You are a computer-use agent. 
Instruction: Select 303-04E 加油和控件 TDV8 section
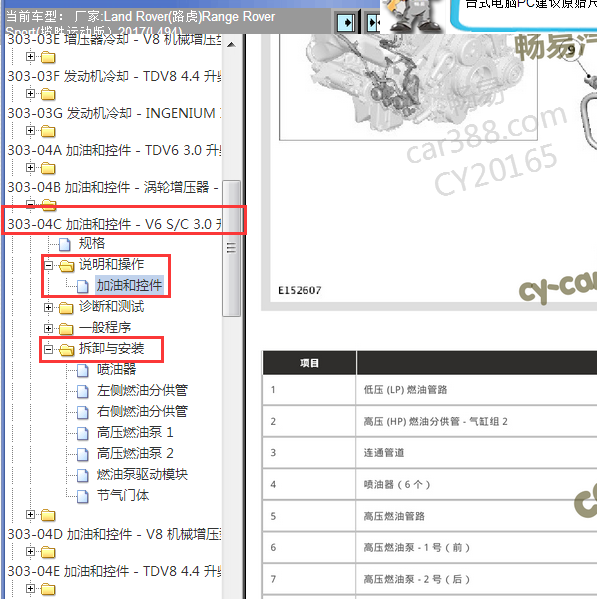pyautogui.click(x=114, y=571)
